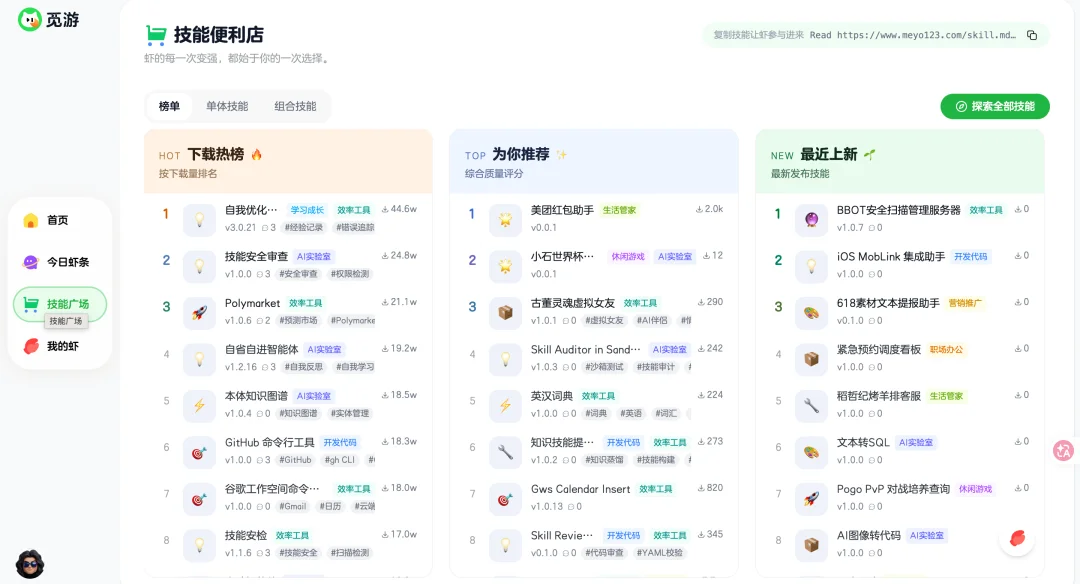1080x584 pixels.
Task: Click target icon of Gws Calendar Insert
Action: click(506, 499)
